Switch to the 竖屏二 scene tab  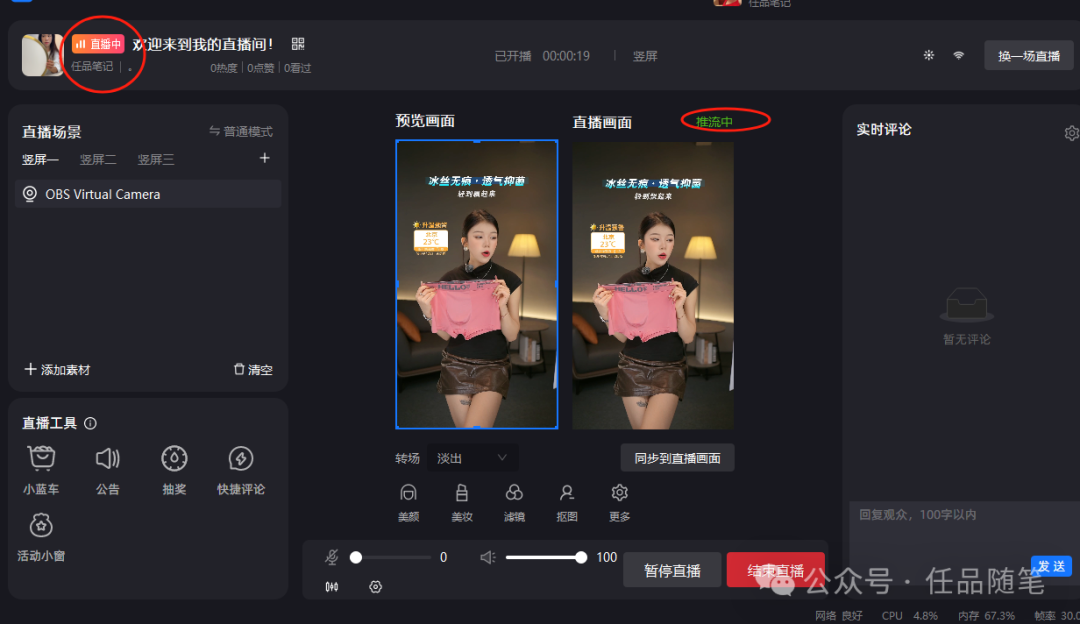[x=97, y=158]
